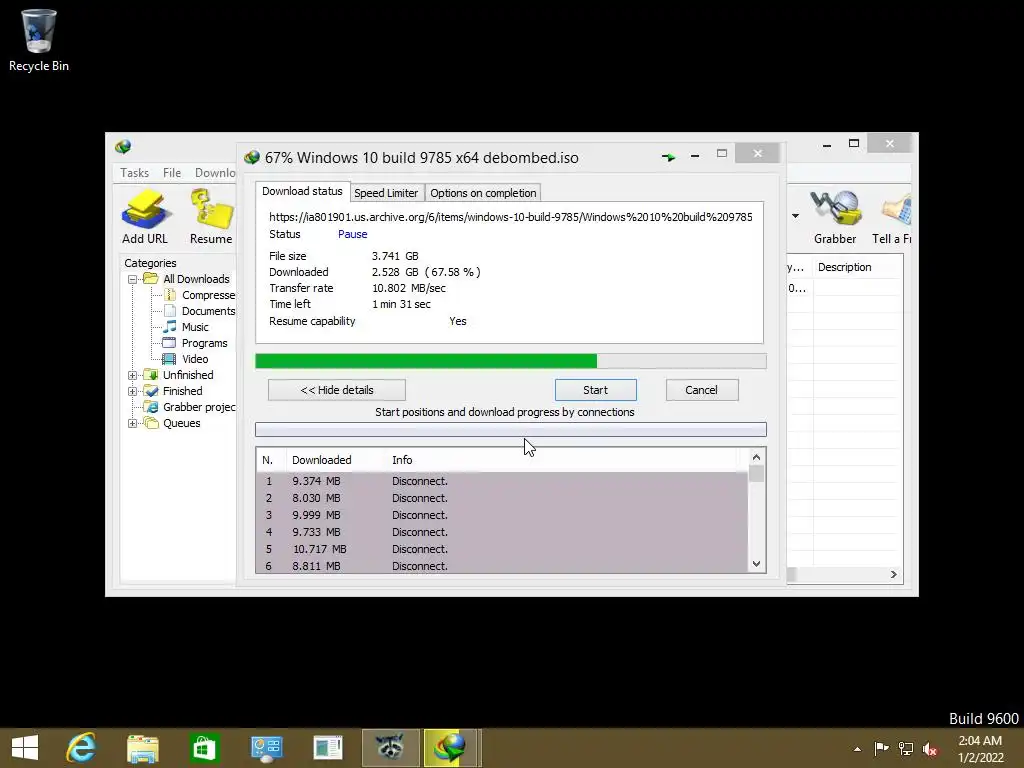The width and height of the screenshot is (1024, 768).
Task: Click the Add URL toolbar icon
Action: coord(144,209)
